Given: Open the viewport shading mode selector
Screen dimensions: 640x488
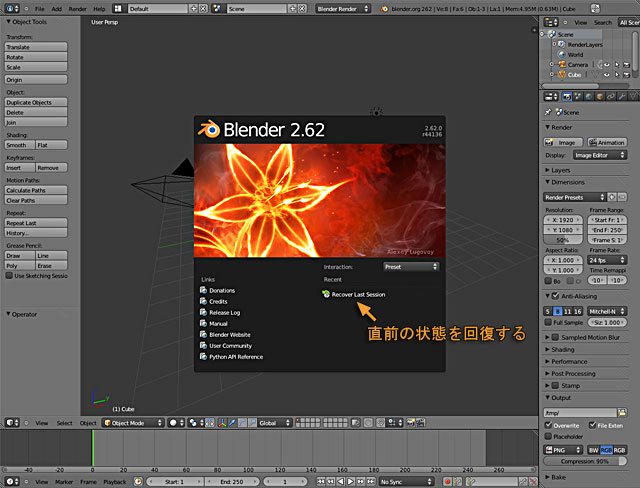Looking at the screenshot, I should tap(176, 423).
